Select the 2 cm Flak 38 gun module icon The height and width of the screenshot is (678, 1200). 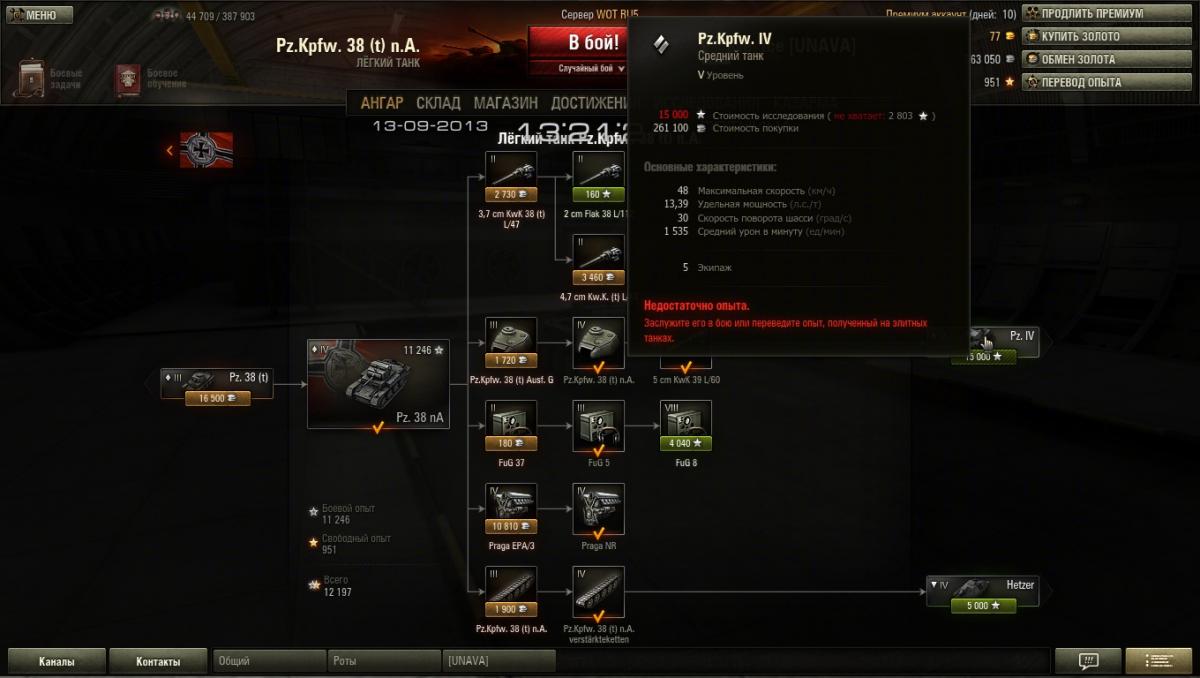point(598,169)
